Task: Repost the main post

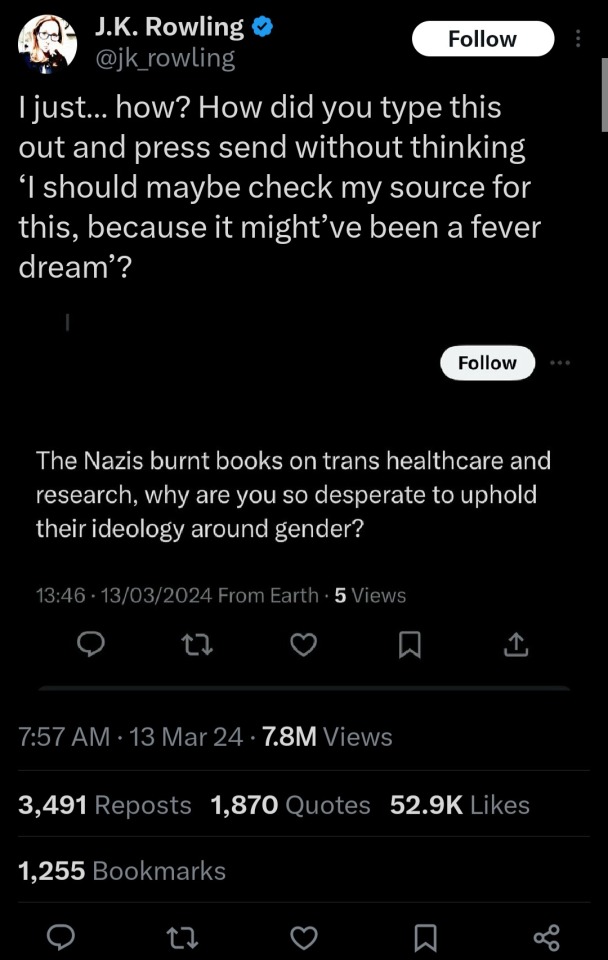Action: 183,937
